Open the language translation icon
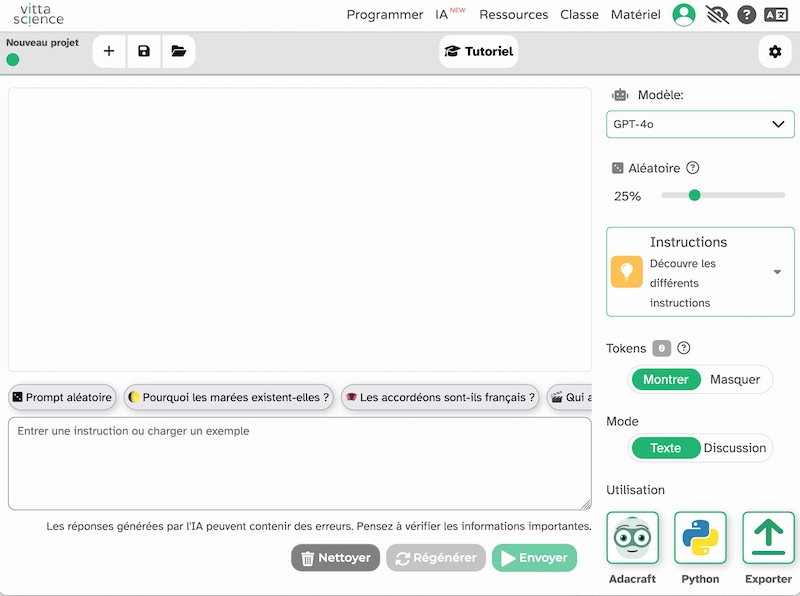Viewport: 800px width, 596px height. (776, 15)
